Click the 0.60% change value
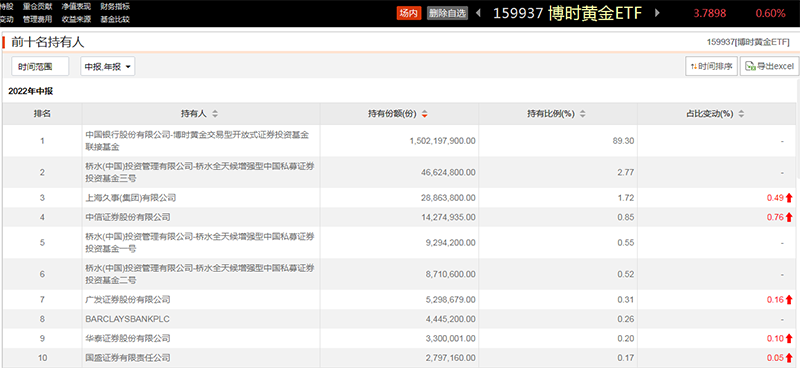The image size is (800, 368). pyautogui.click(x=770, y=13)
